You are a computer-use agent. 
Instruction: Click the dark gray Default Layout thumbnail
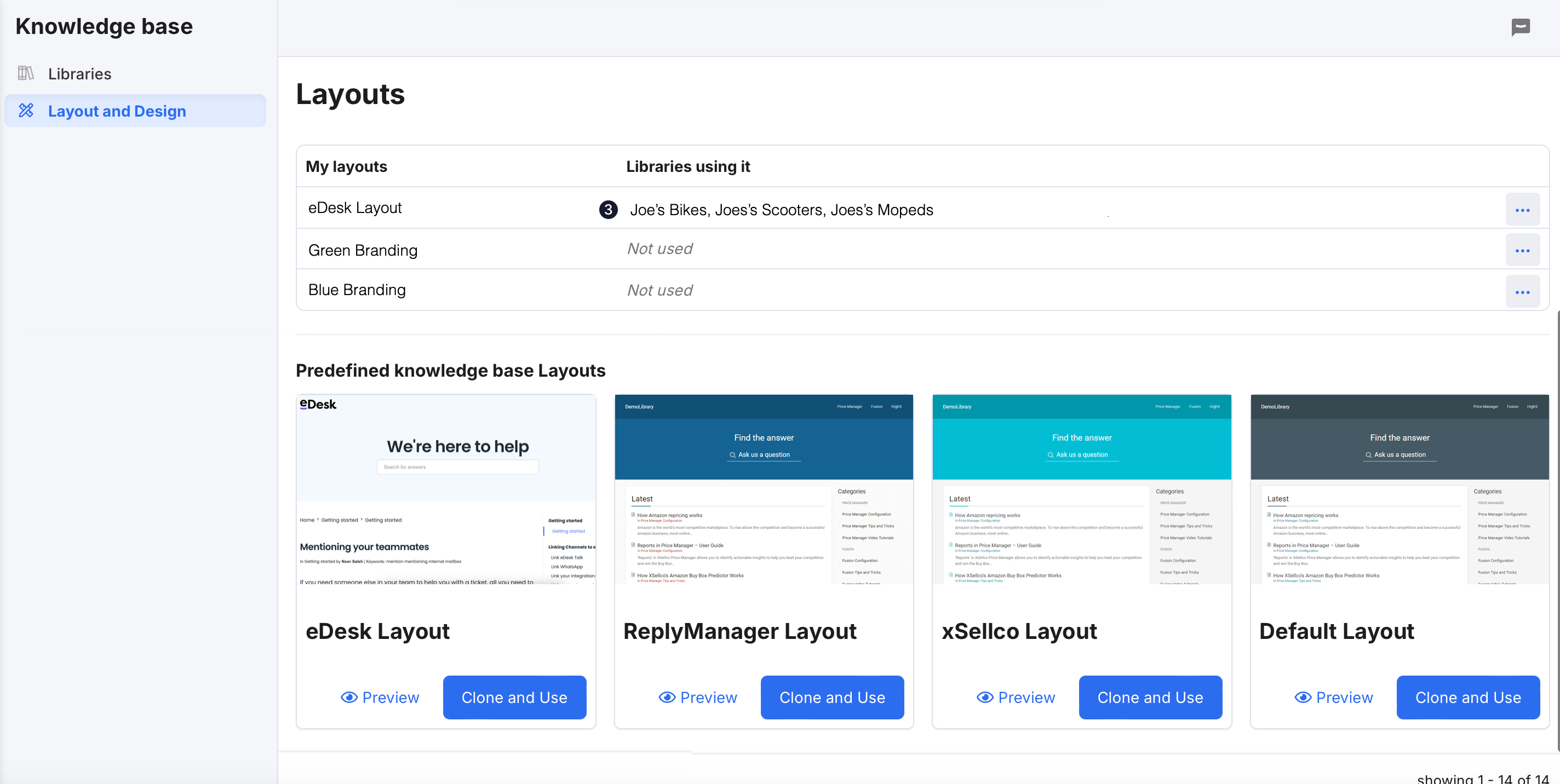(1399, 489)
